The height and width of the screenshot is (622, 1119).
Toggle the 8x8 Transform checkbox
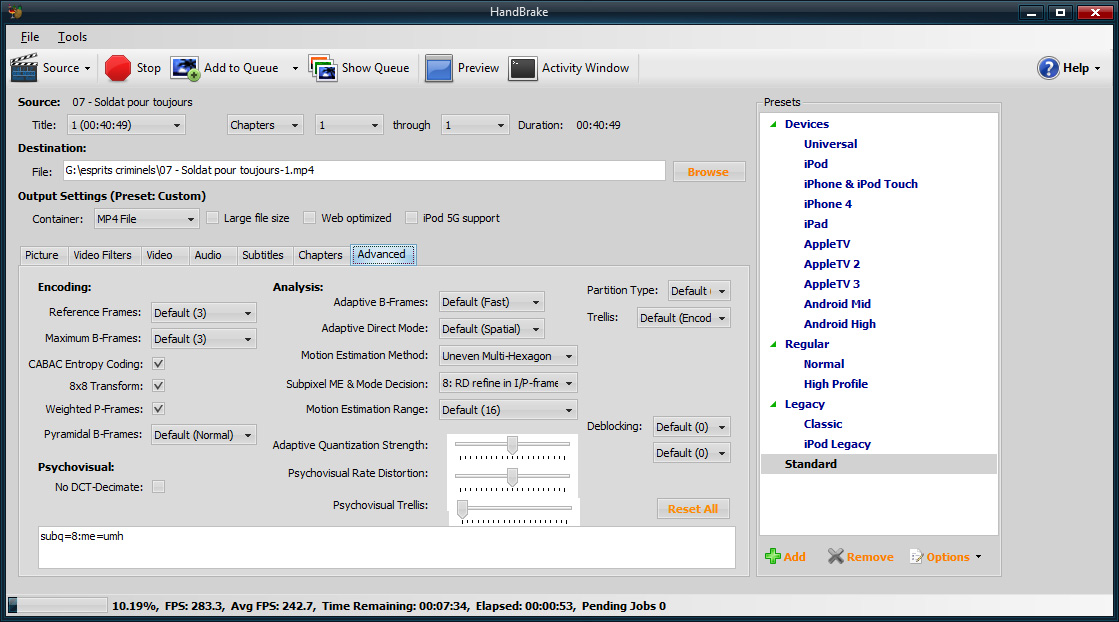pyautogui.click(x=158, y=386)
